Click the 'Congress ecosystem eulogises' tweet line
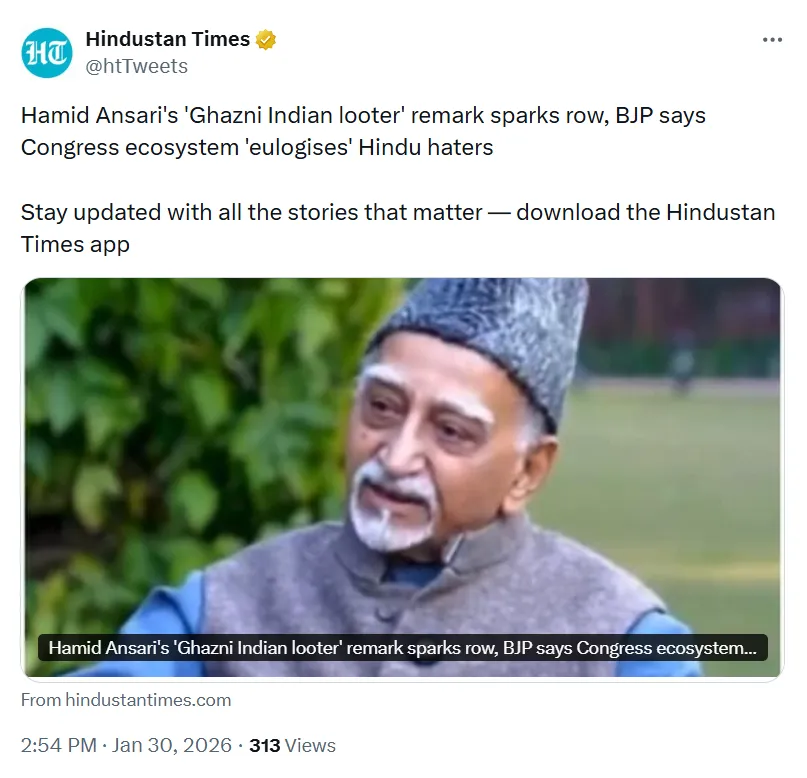Viewport: 807px width, 778px height. (x=257, y=147)
